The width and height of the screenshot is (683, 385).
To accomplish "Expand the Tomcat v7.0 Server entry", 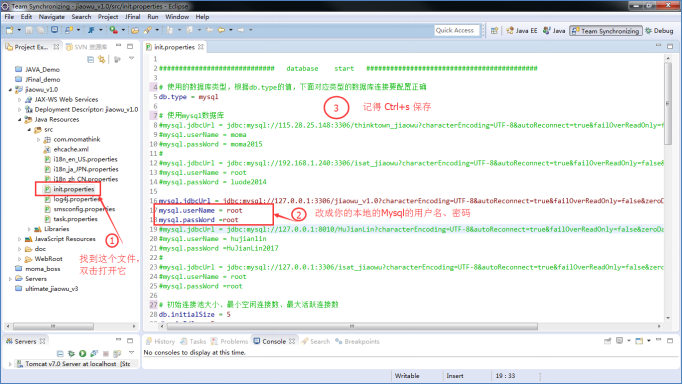I will pyautogui.click(x=10, y=364).
